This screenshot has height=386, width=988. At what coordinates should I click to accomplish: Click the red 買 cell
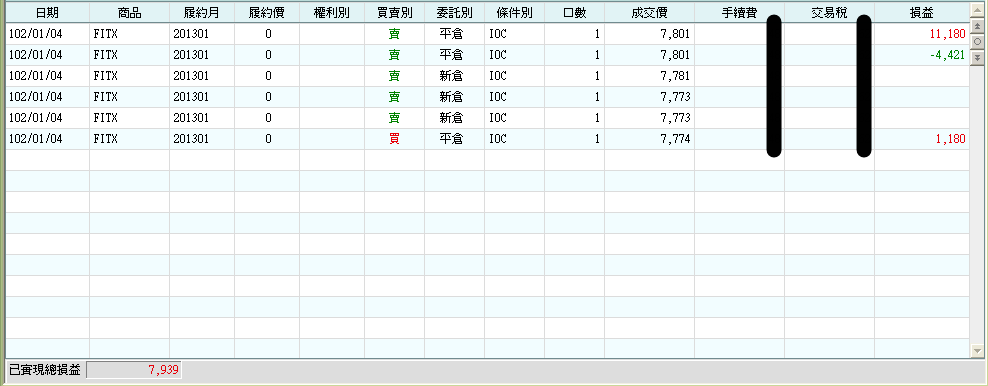pos(394,139)
